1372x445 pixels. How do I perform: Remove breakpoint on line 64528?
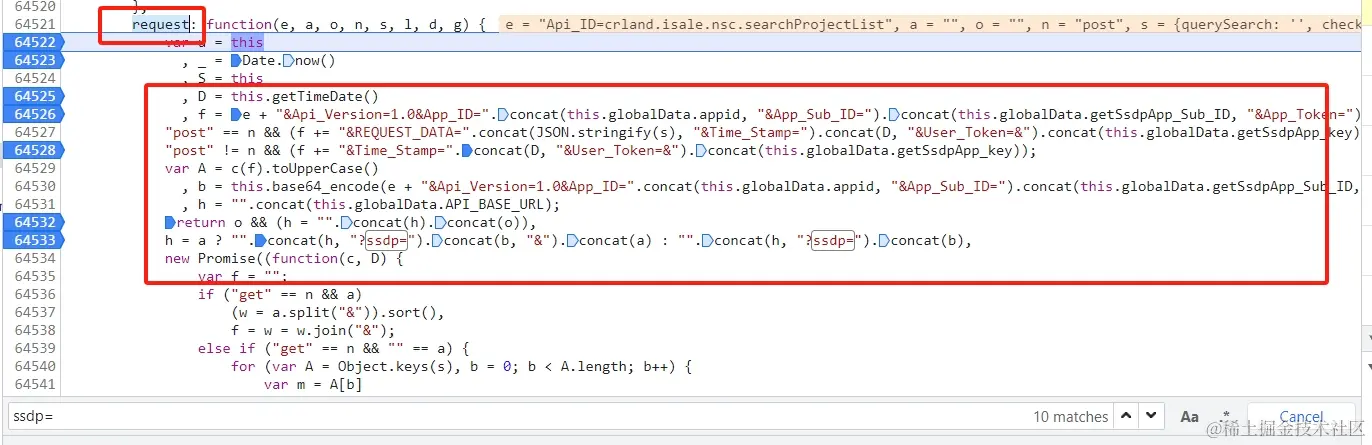[34, 150]
